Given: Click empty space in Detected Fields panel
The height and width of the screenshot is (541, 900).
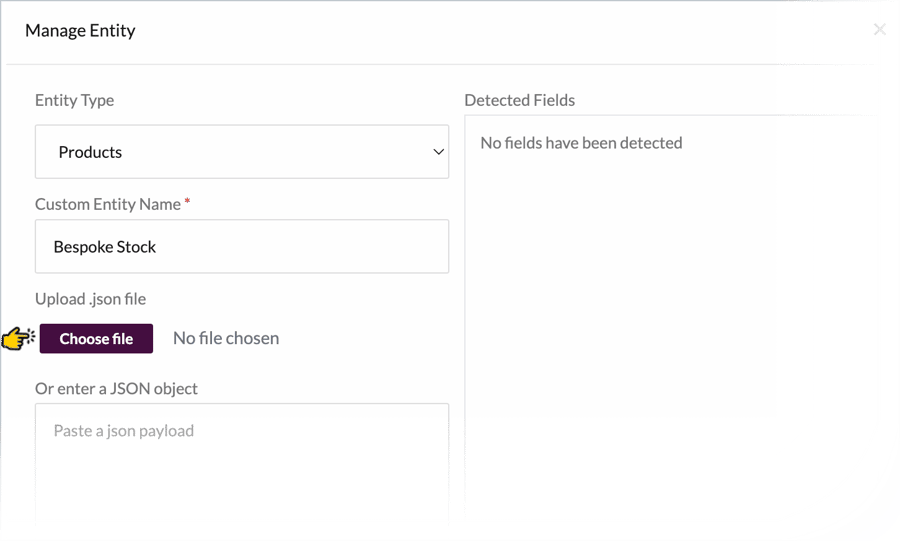Looking at the screenshot, I should point(672,333).
